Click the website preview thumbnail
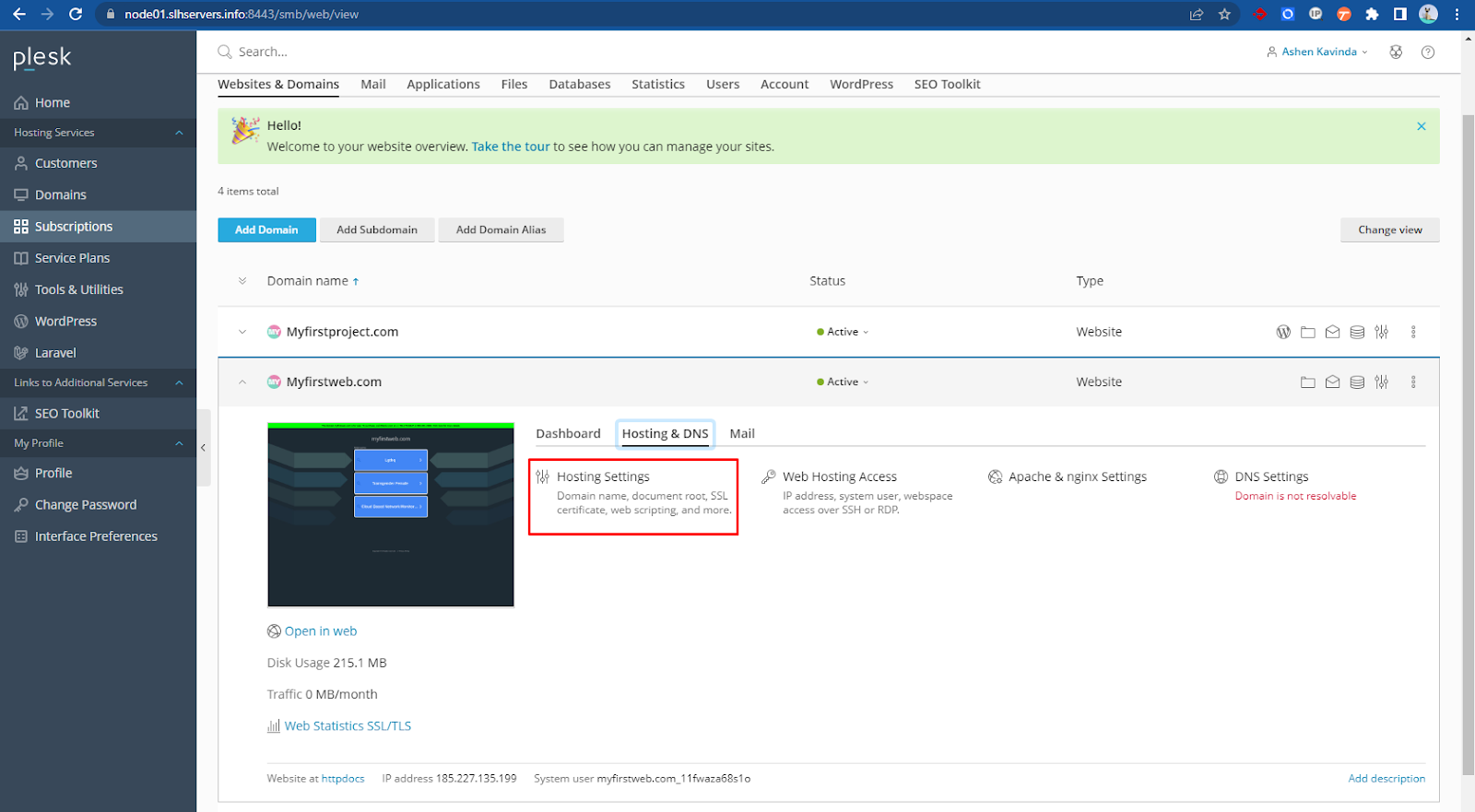The width and height of the screenshot is (1475, 812). point(390,514)
